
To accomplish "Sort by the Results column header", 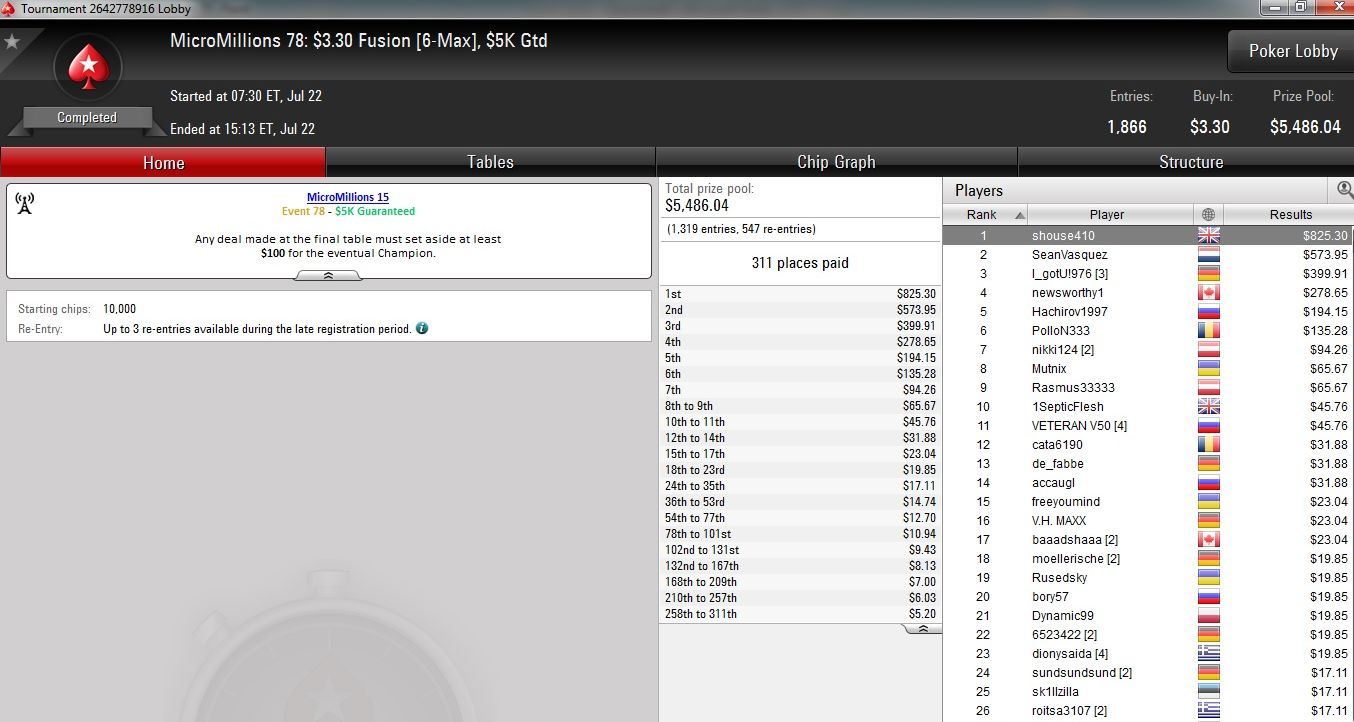I will click(x=1289, y=215).
